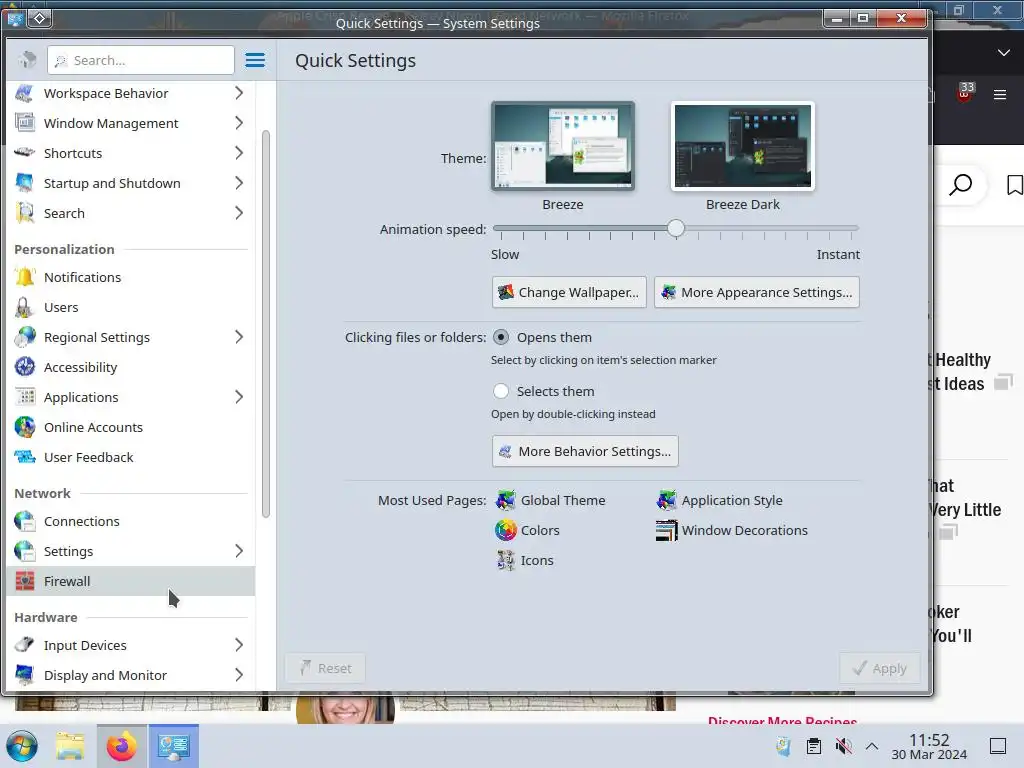Expand Display and Monitor chevron
The height and width of the screenshot is (768, 1024).
tap(239, 675)
